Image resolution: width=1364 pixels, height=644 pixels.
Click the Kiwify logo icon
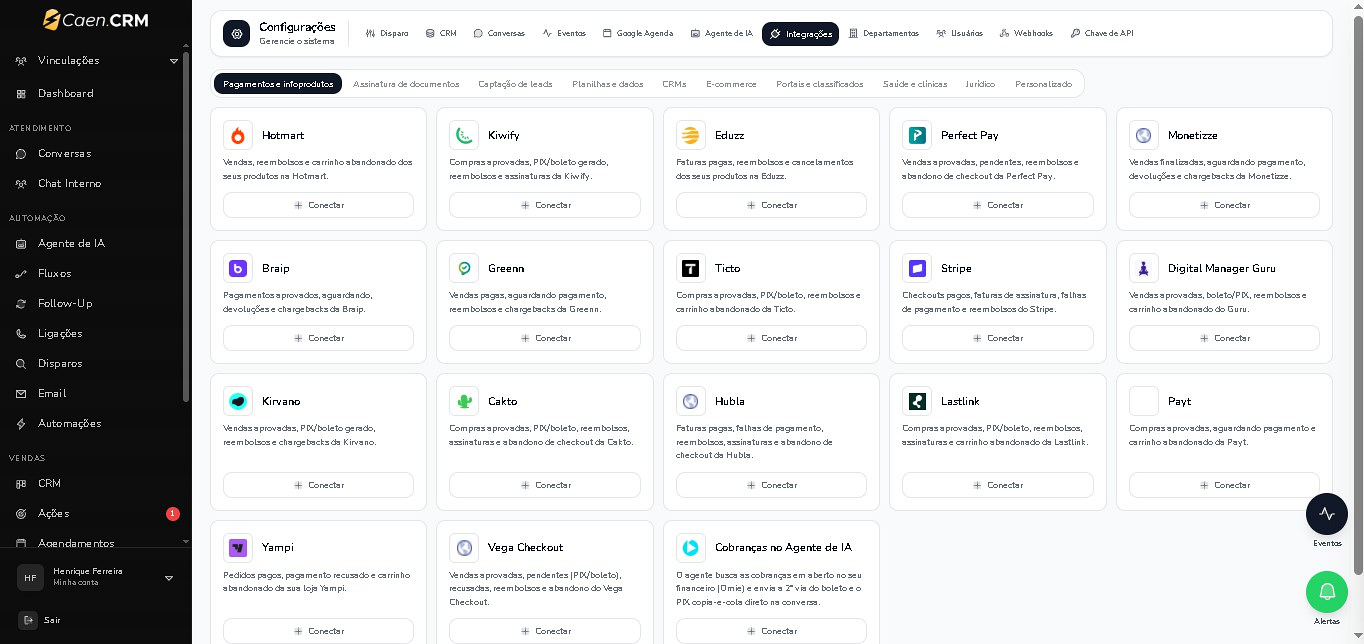pyautogui.click(x=464, y=135)
